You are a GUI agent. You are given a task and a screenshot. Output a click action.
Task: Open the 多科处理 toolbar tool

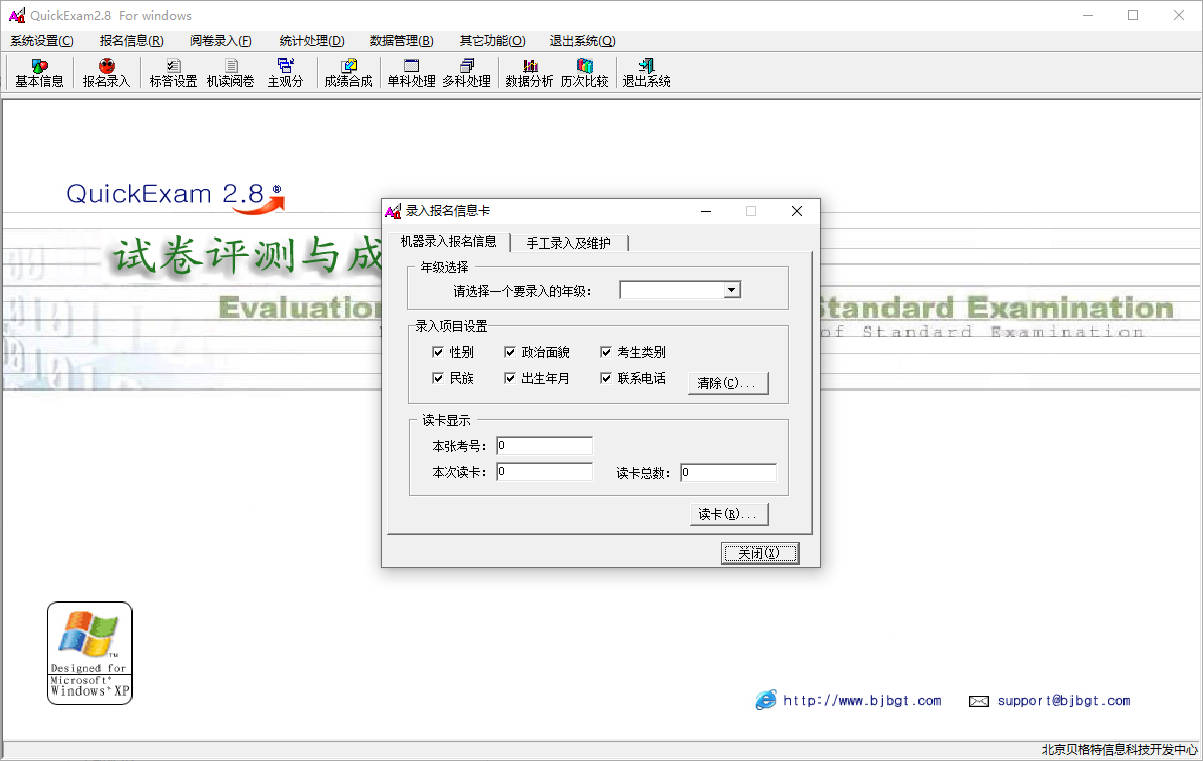[466, 73]
